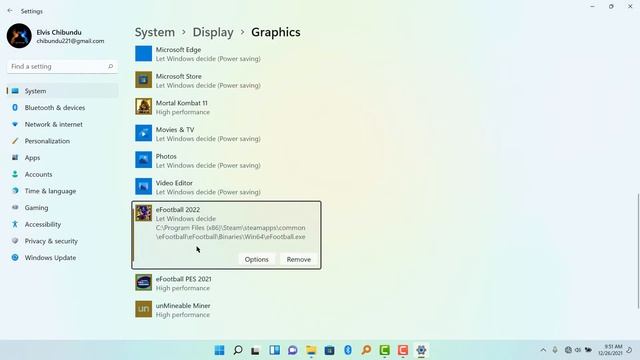Open the Elvis Chibundu profile picture
The width and height of the screenshot is (640, 360).
point(19,36)
